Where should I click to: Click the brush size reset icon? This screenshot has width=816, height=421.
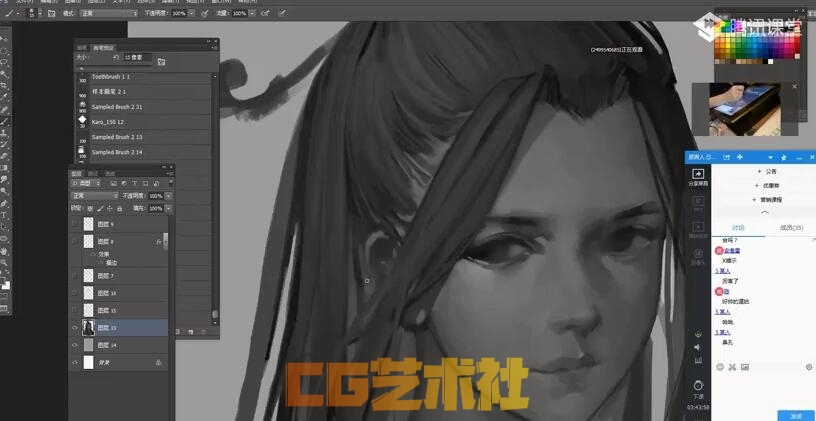pos(116,57)
